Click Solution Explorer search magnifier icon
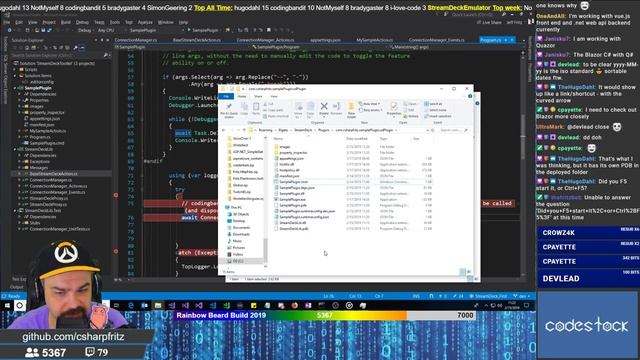 [x=106, y=55]
